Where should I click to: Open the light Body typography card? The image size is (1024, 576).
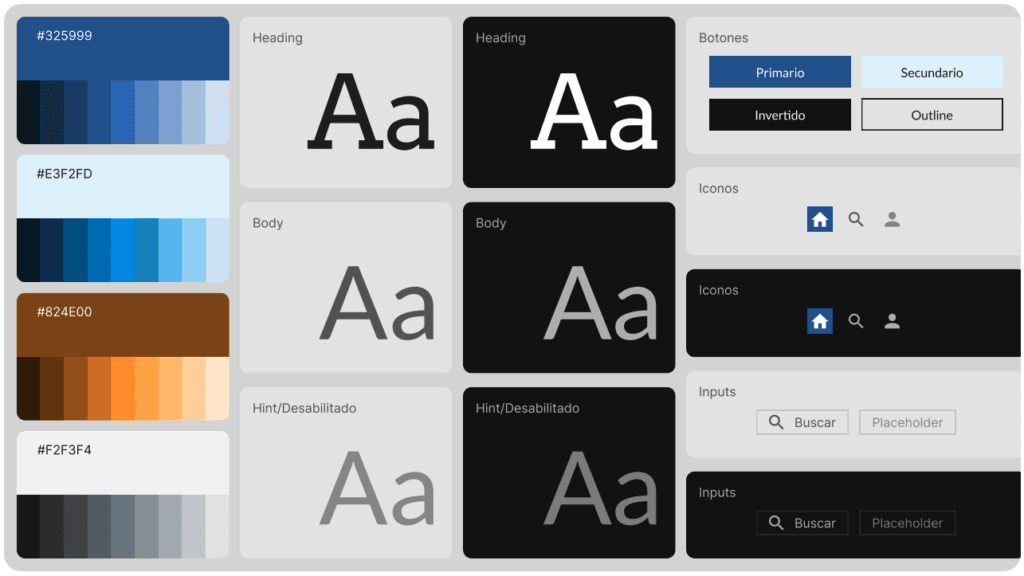point(346,287)
